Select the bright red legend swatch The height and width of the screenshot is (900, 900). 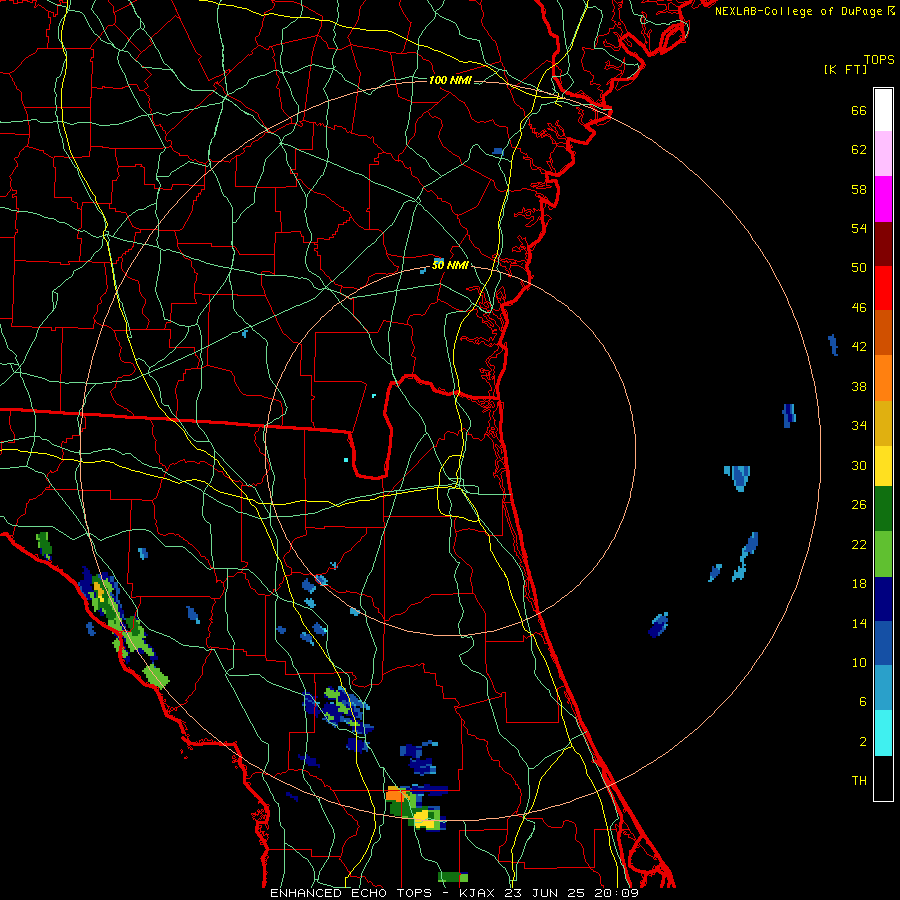883,288
